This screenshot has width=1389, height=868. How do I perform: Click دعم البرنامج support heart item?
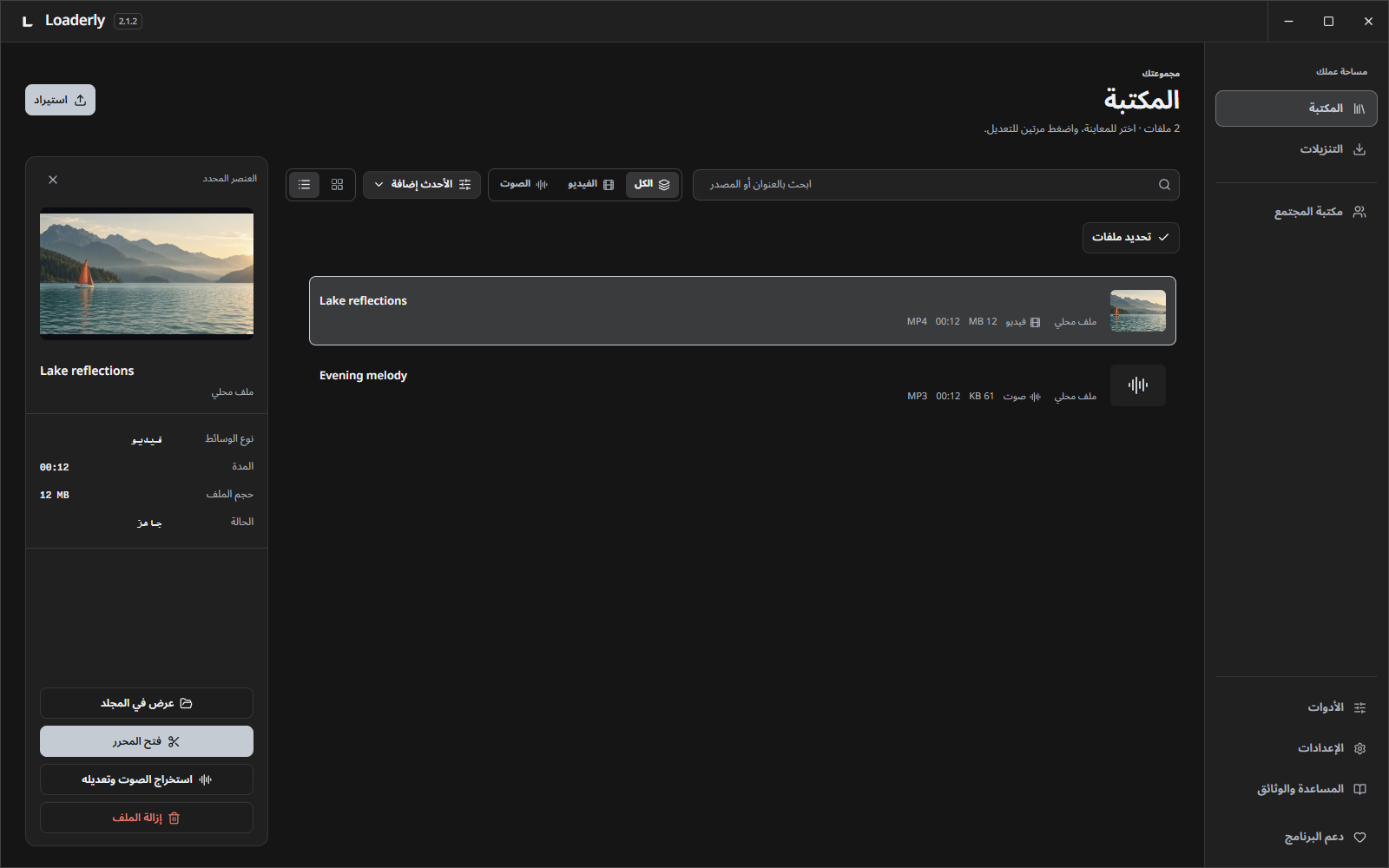pos(1296,838)
